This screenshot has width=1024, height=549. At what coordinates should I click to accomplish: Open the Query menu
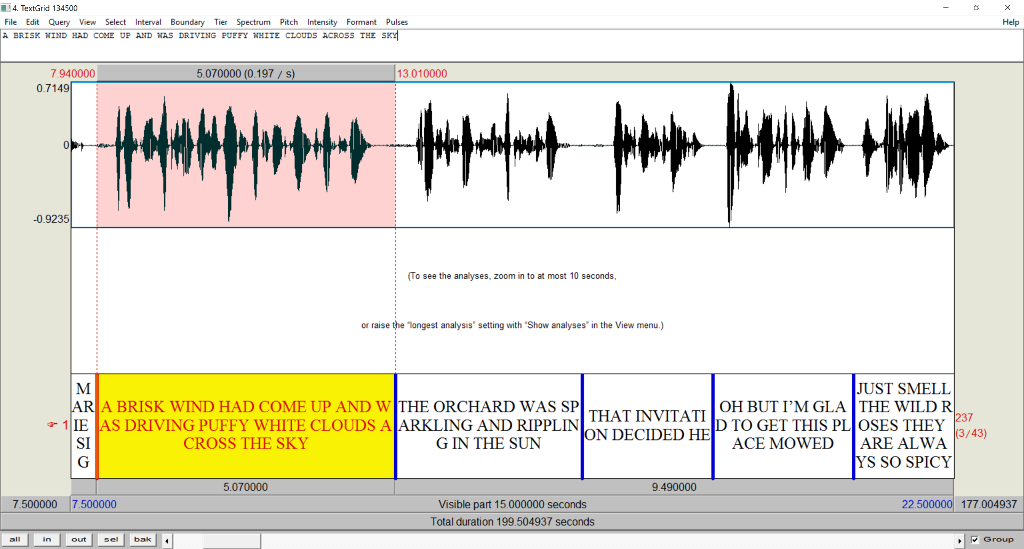coord(59,22)
